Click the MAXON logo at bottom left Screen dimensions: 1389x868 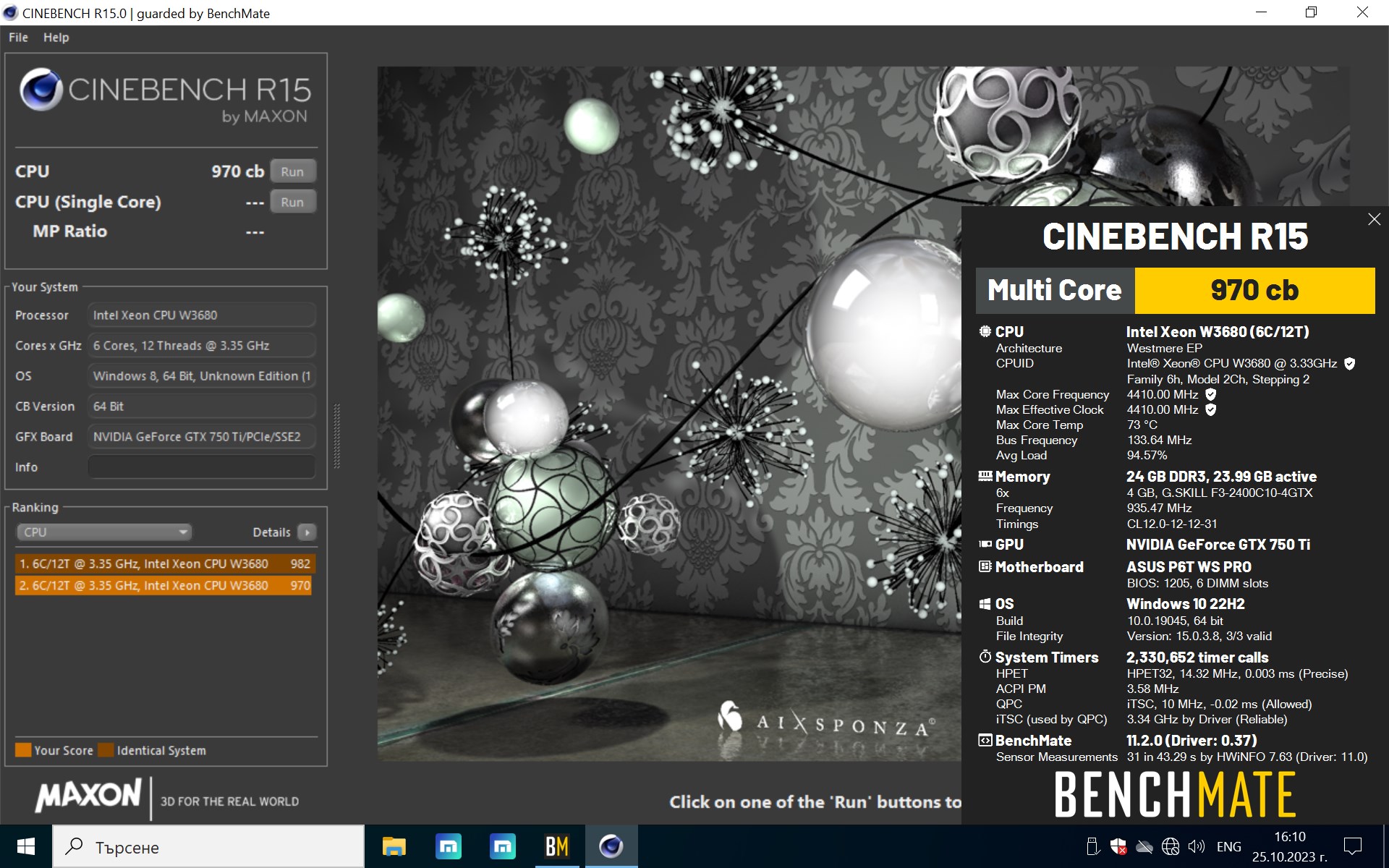88,796
